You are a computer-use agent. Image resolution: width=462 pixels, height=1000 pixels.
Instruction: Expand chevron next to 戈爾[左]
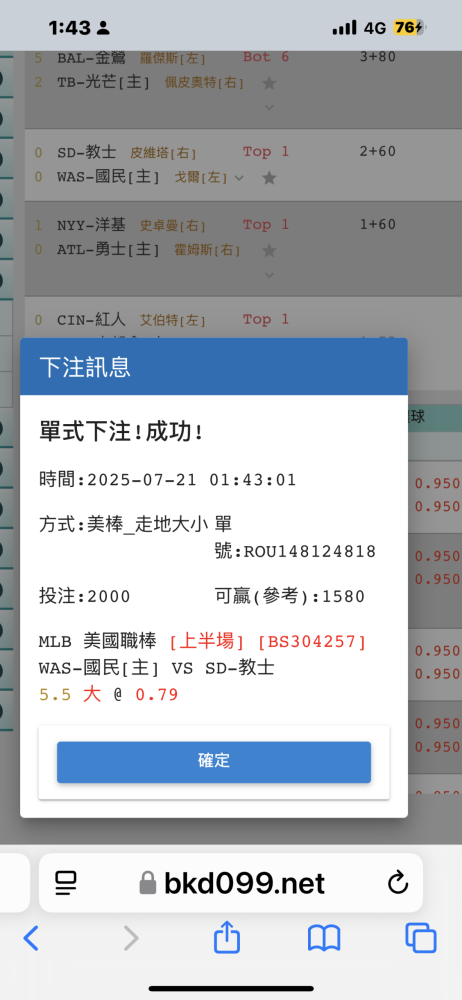239,178
